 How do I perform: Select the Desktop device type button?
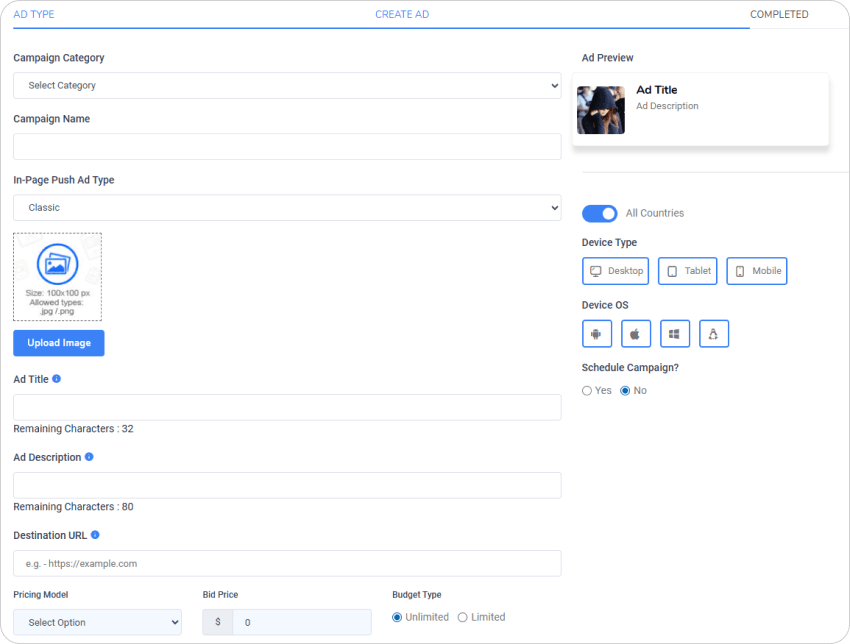616,271
